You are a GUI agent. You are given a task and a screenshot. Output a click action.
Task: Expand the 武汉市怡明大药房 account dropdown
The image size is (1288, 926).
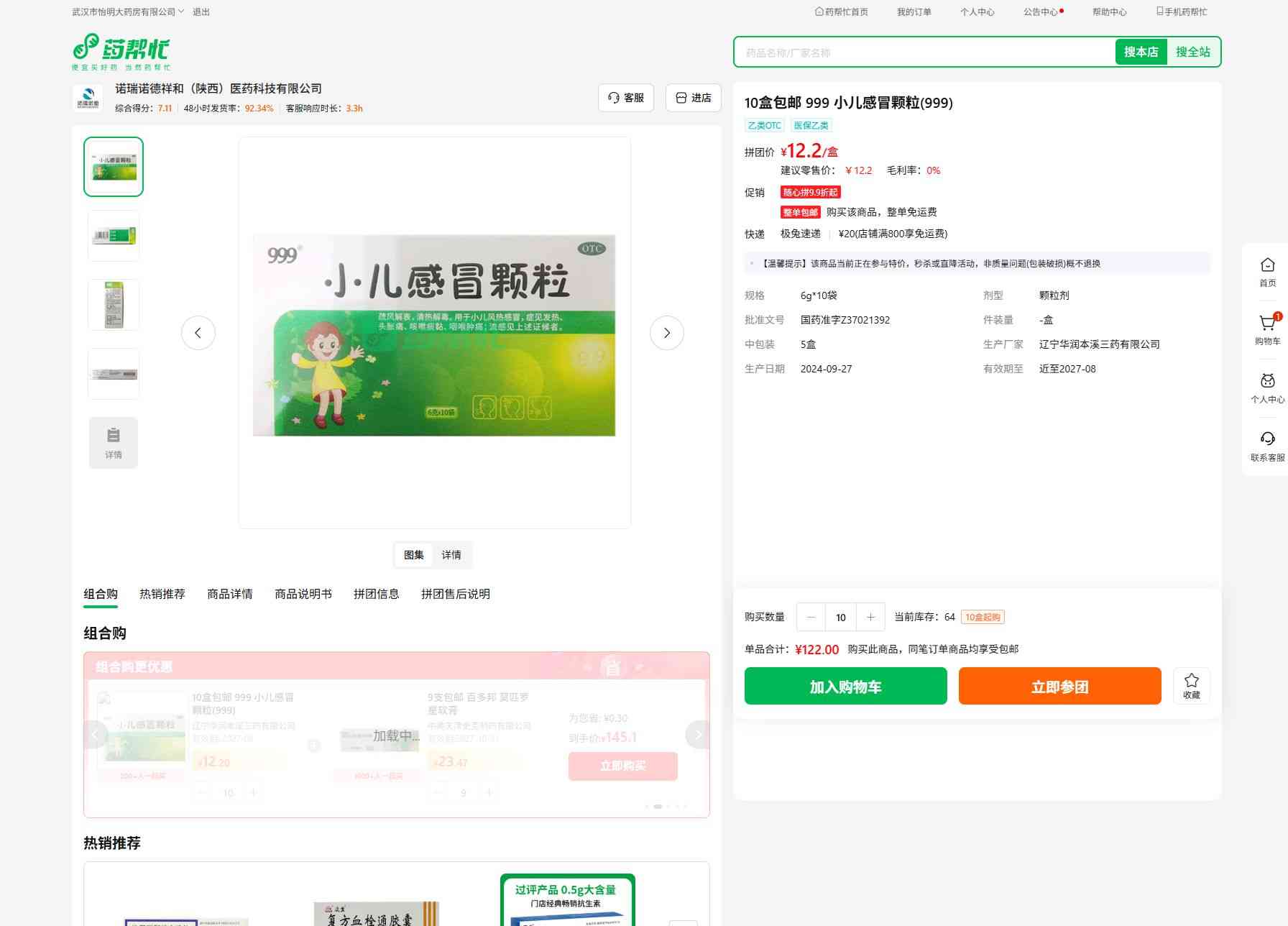click(128, 12)
